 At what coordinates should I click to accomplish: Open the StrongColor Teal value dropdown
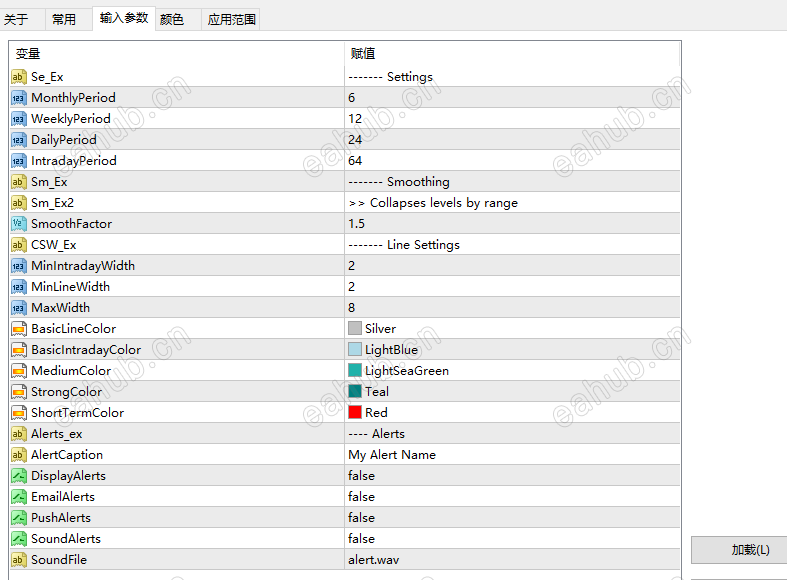click(376, 392)
